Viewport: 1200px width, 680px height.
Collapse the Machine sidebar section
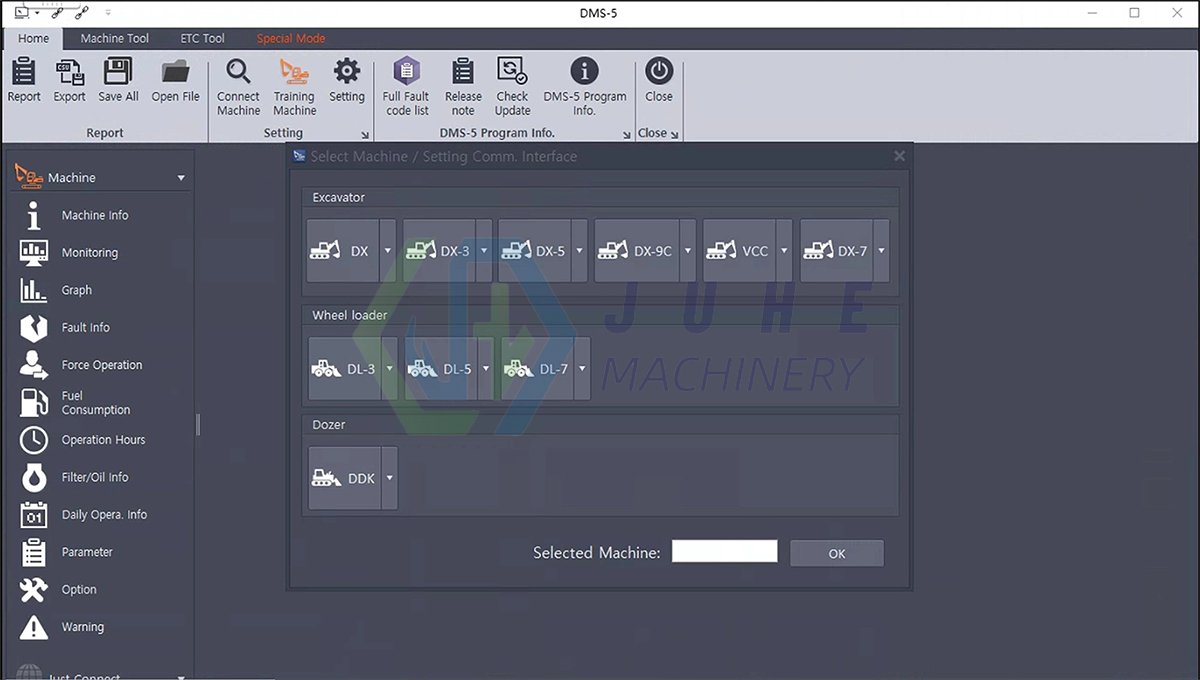[181, 177]
